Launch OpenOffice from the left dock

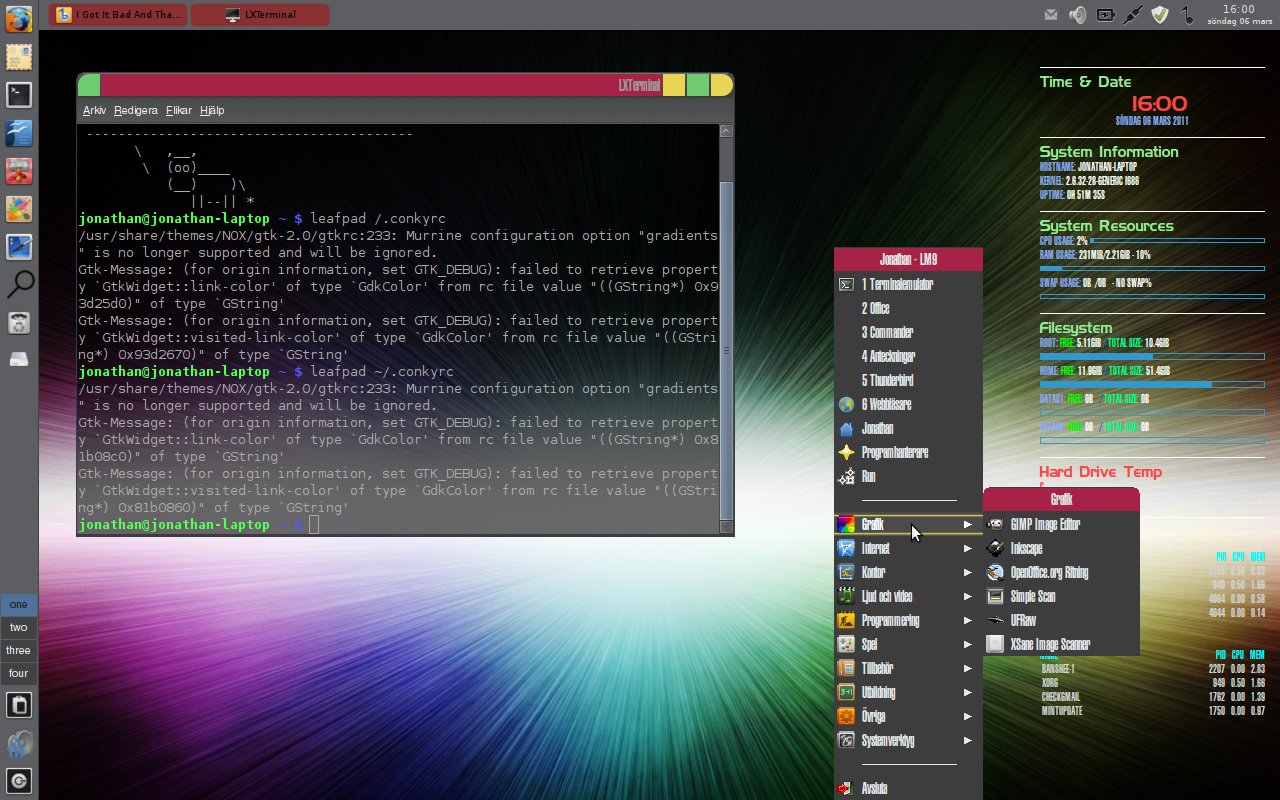19,132
